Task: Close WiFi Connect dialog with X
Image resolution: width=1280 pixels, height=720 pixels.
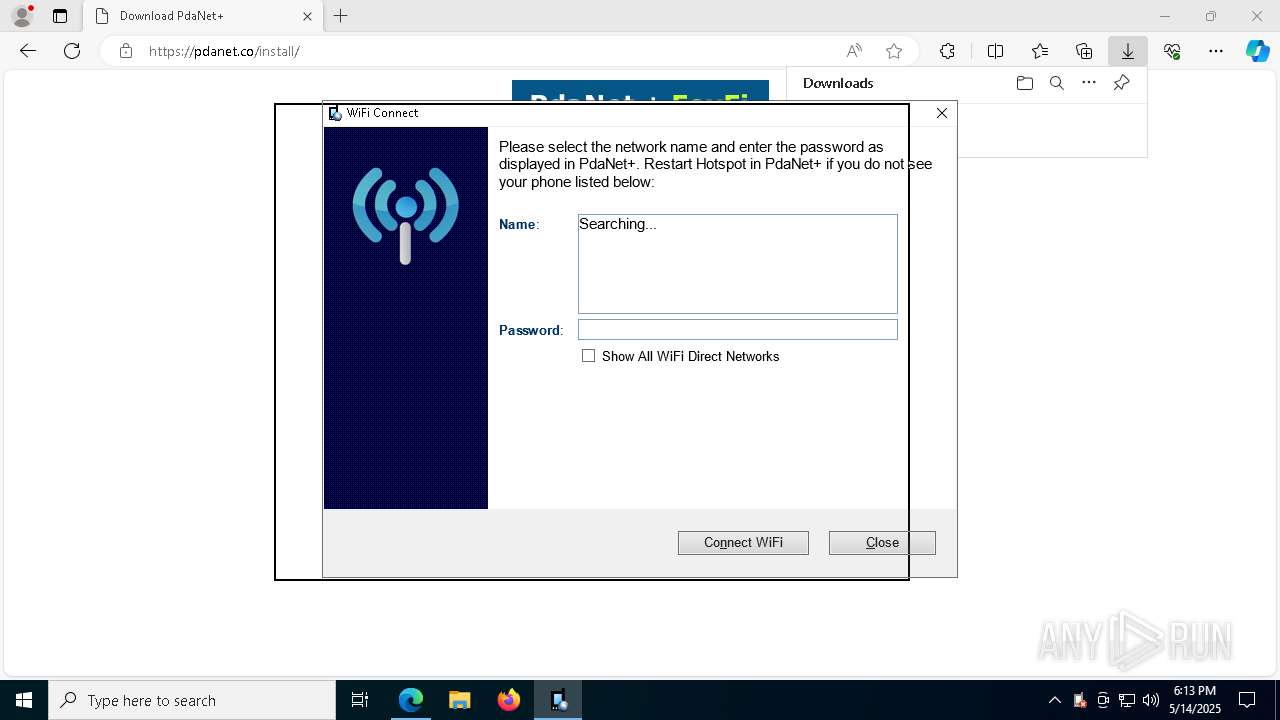Action: pyautogui.click(x=942, y=113)
